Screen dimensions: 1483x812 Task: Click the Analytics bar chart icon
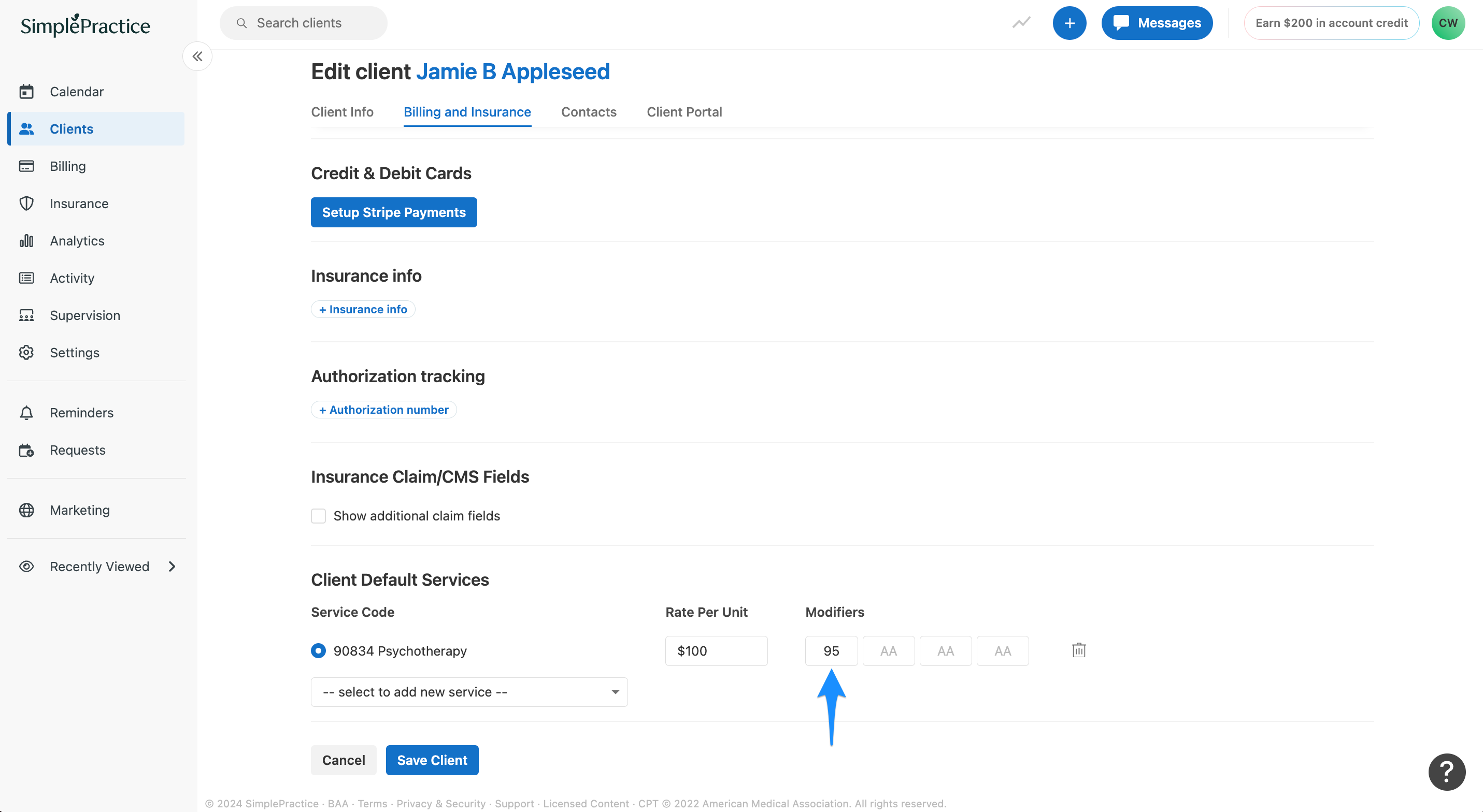[x=26, y=241]
